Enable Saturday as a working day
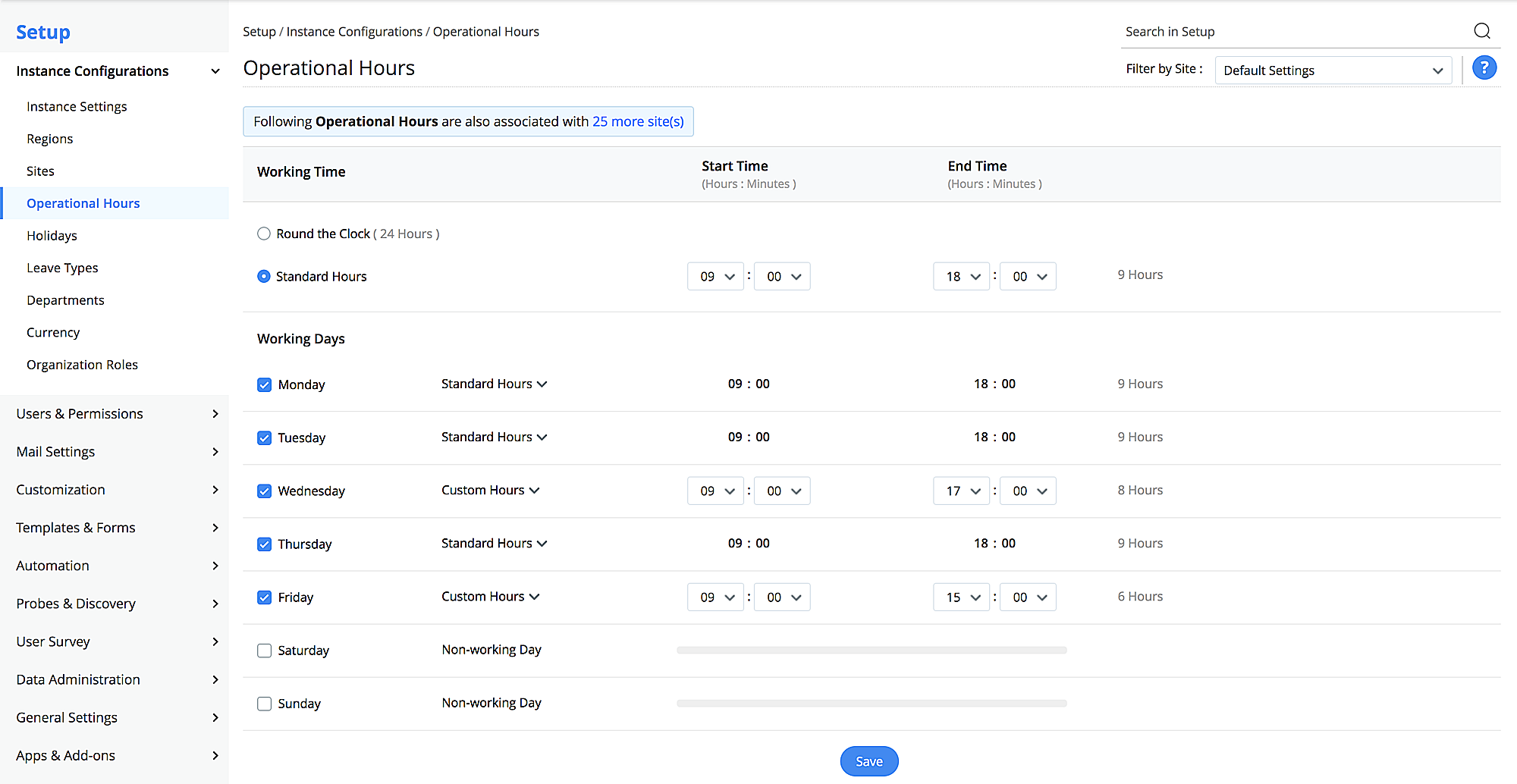 (264, 651)
